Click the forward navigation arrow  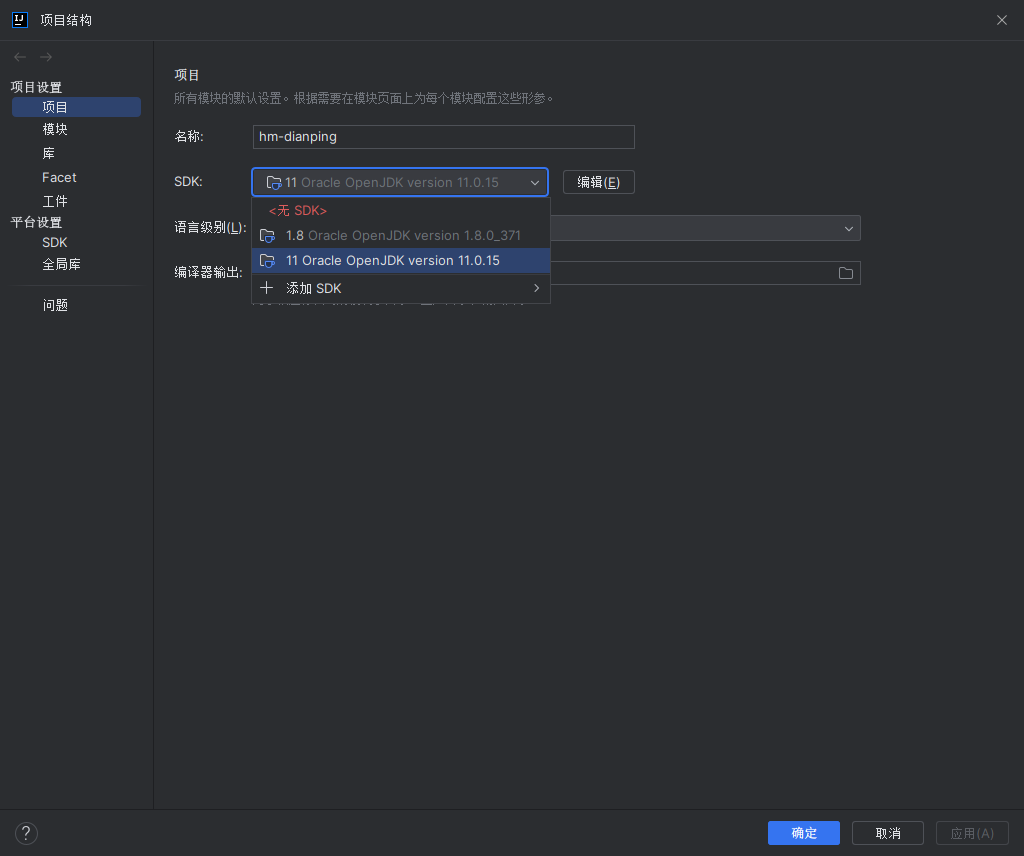[46, 57]
